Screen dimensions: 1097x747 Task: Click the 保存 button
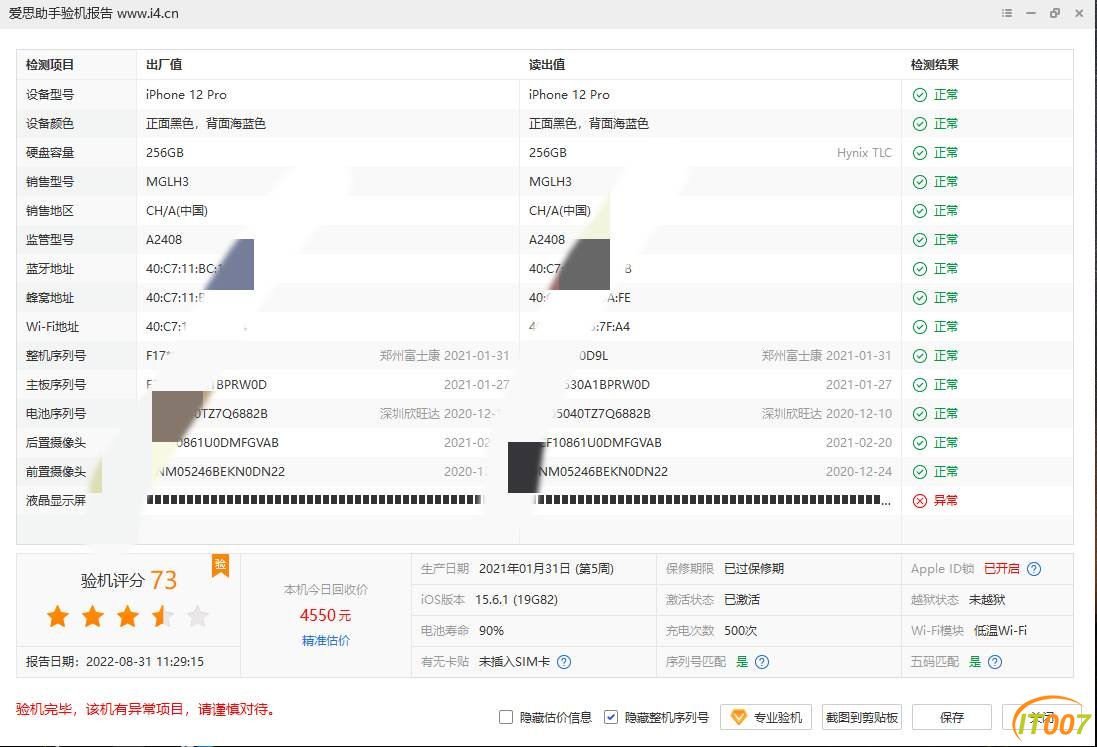coord(952,717)
